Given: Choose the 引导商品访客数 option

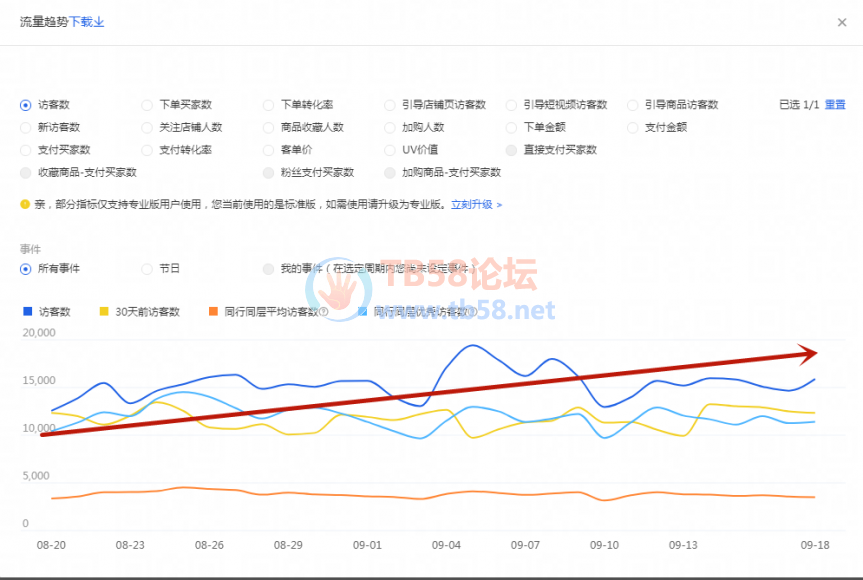Looking at the screenshot, I should [x=633, y=105].
